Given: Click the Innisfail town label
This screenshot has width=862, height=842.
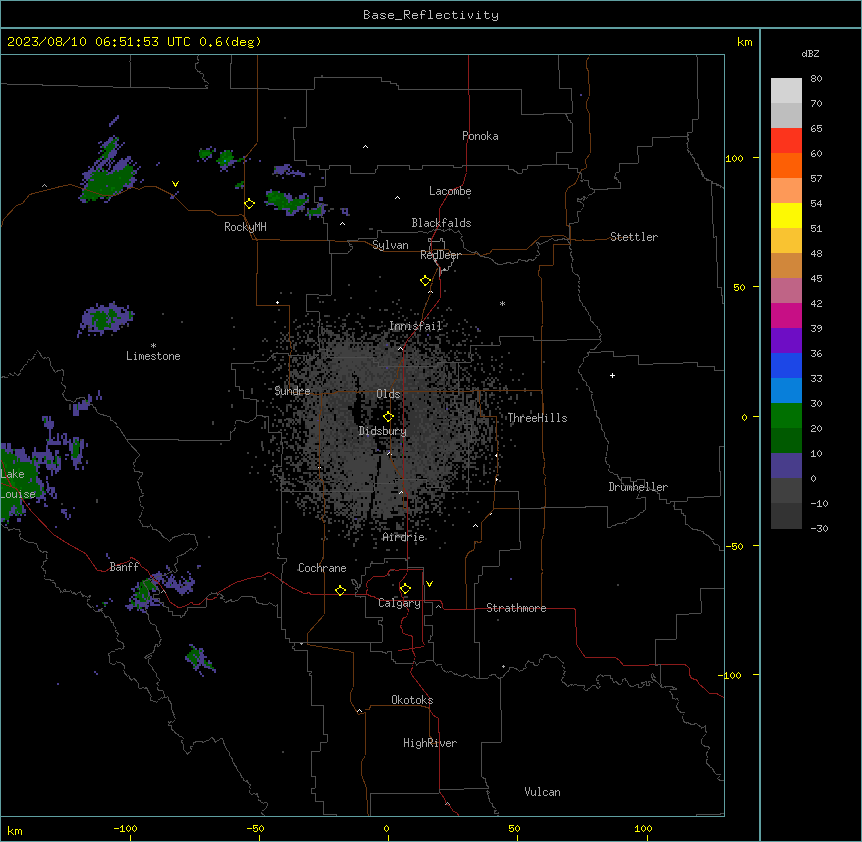Looking at the screenshot, I should pos(416,326).
